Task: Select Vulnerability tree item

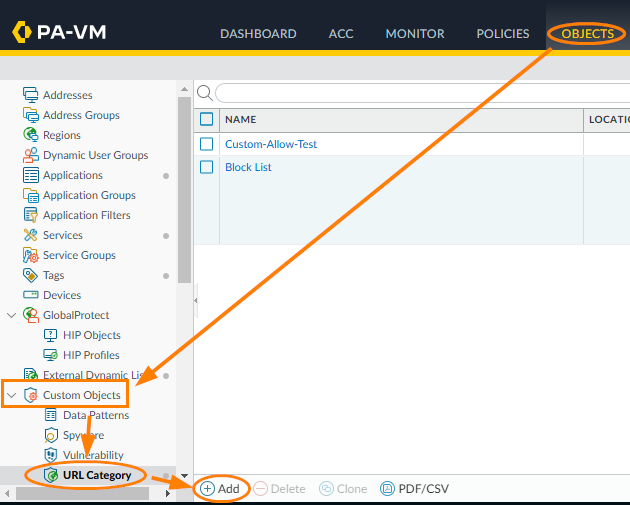Action: (x=93, y=455)
